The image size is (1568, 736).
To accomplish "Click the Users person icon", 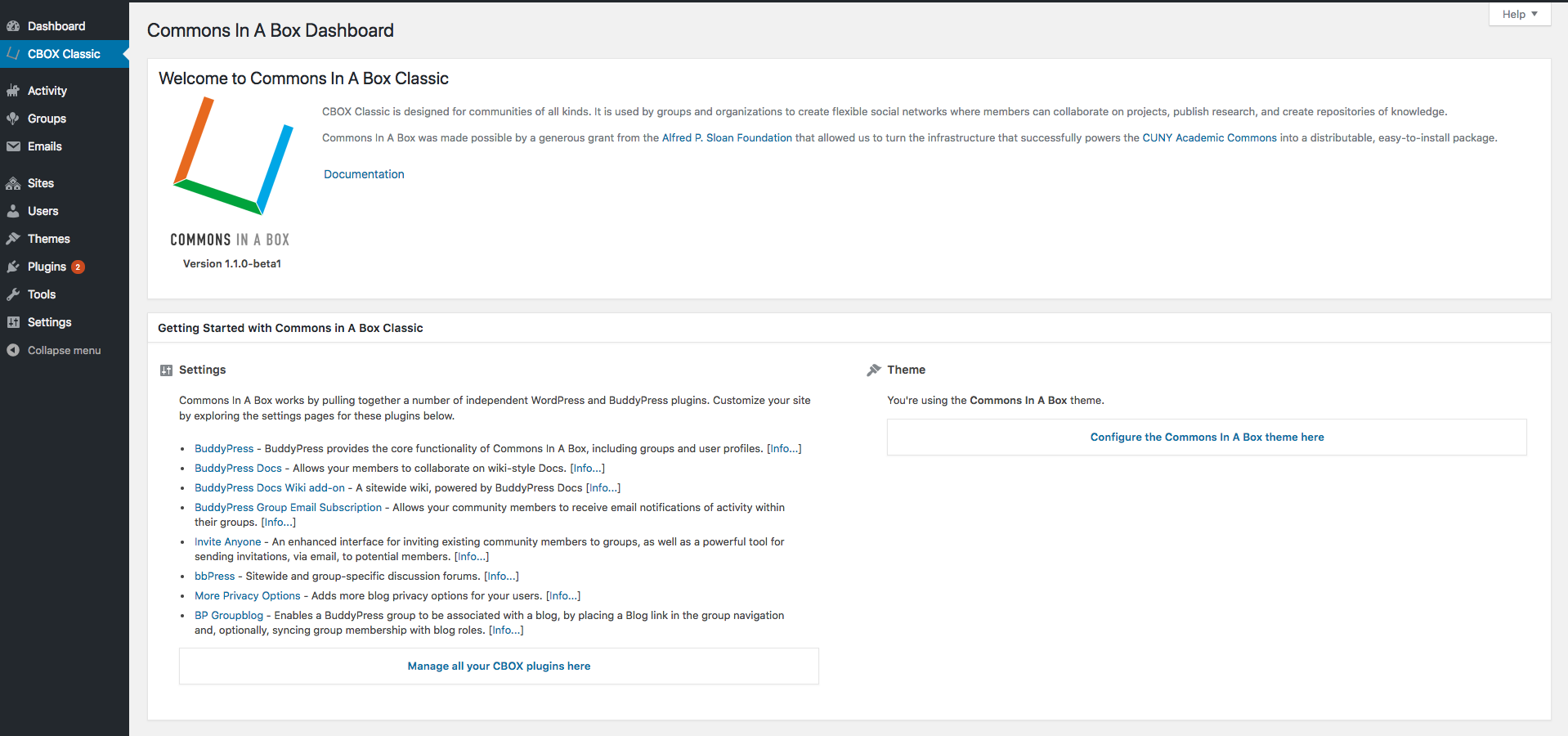I will click(13, 211).
